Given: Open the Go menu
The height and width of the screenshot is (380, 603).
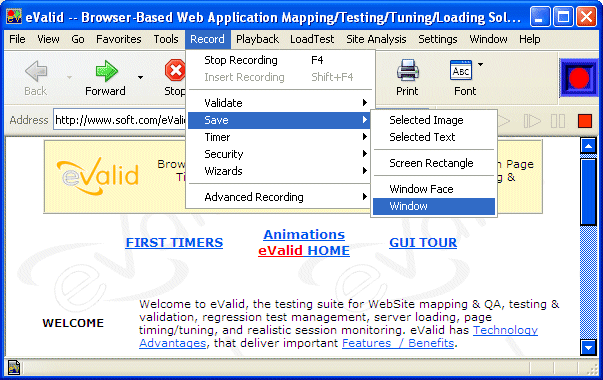Looking at the screenshot, I should [78, 39].
